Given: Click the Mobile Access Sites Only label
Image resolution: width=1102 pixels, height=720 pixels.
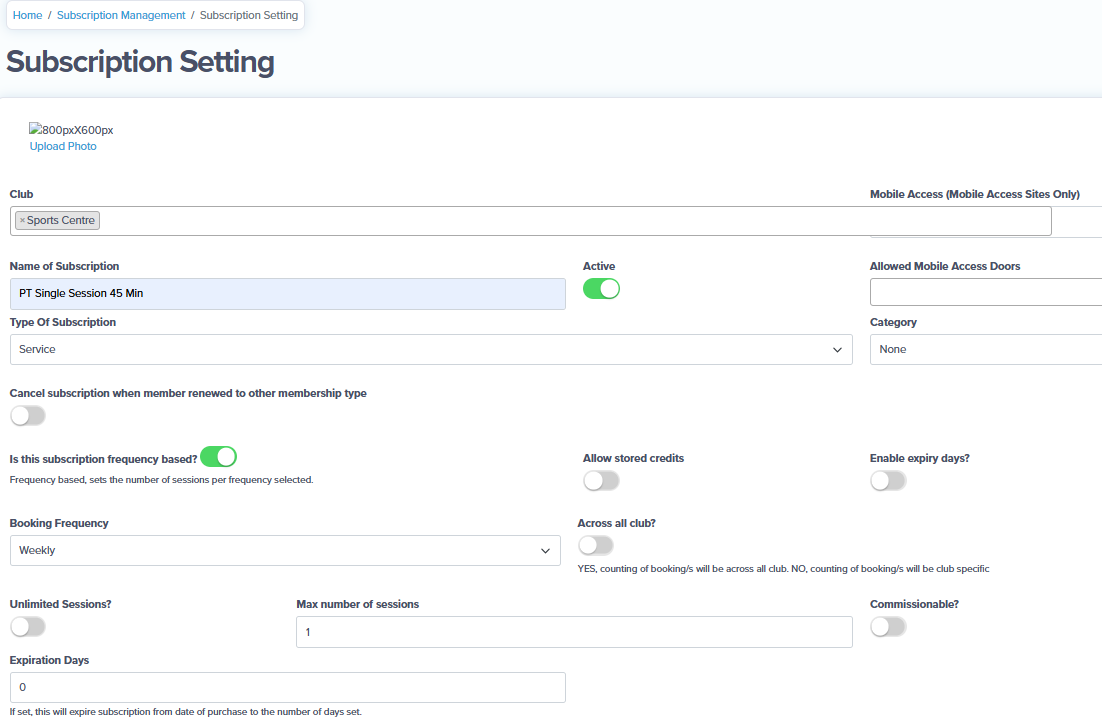Looking at the screenshot, I should 975,194.
